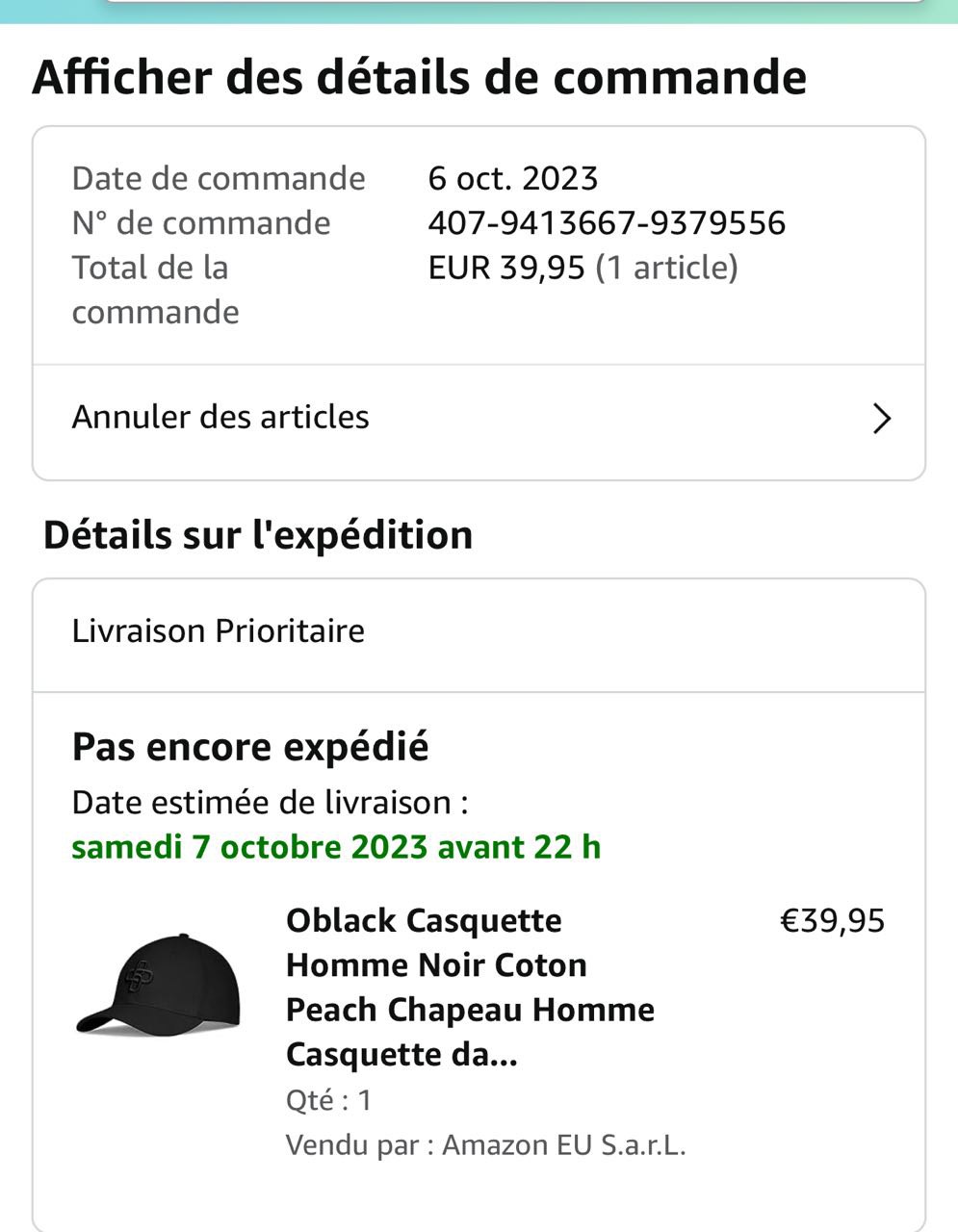
Task: Open the Oblack Casquette product title
Action: point(470,987)
